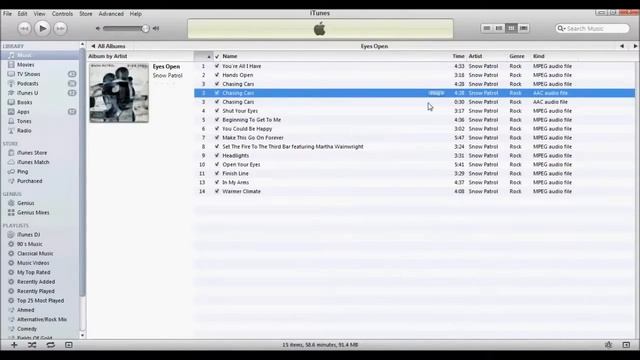
Task: Switch to Cover Flow view icon
Action: (523, 28)
